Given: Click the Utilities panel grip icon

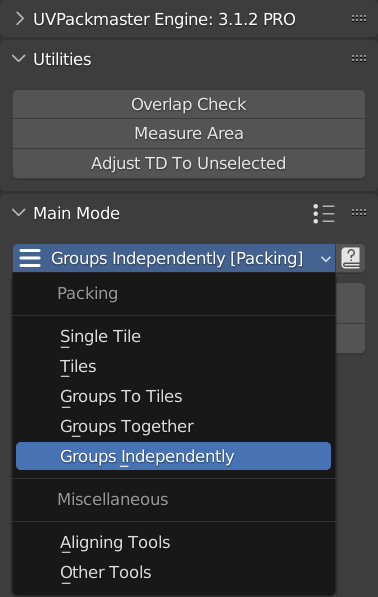Looking at the screenshot, I should click(359, 59).
